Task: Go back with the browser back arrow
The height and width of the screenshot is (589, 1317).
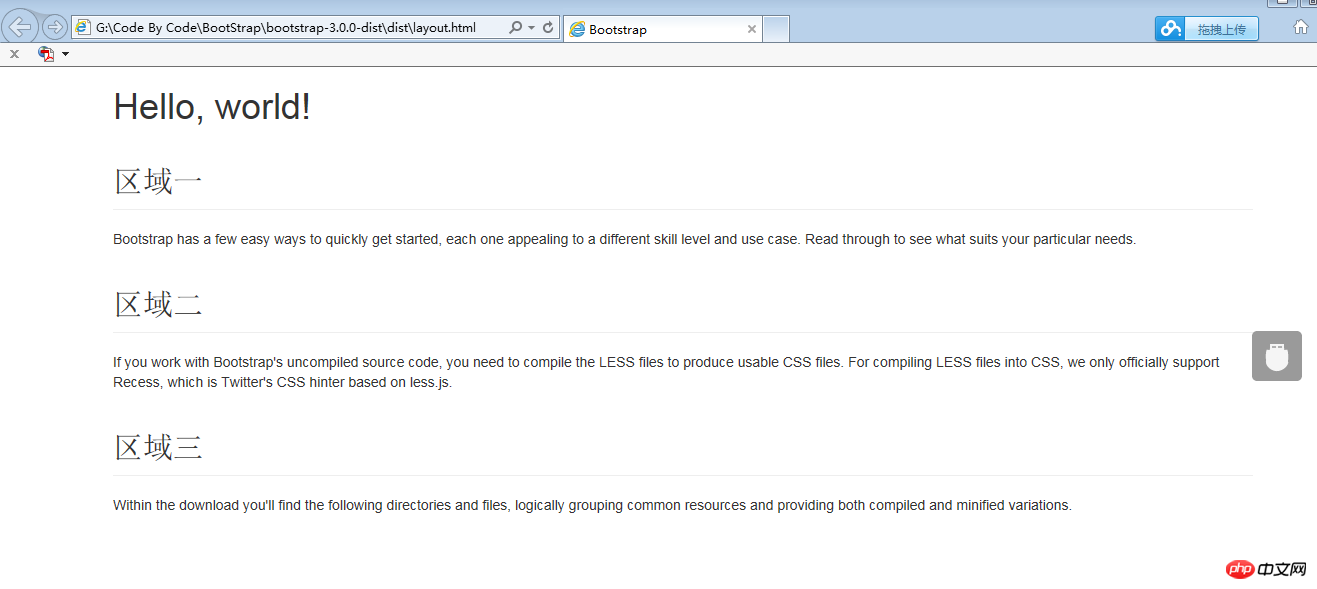Action: coord(21,26)
